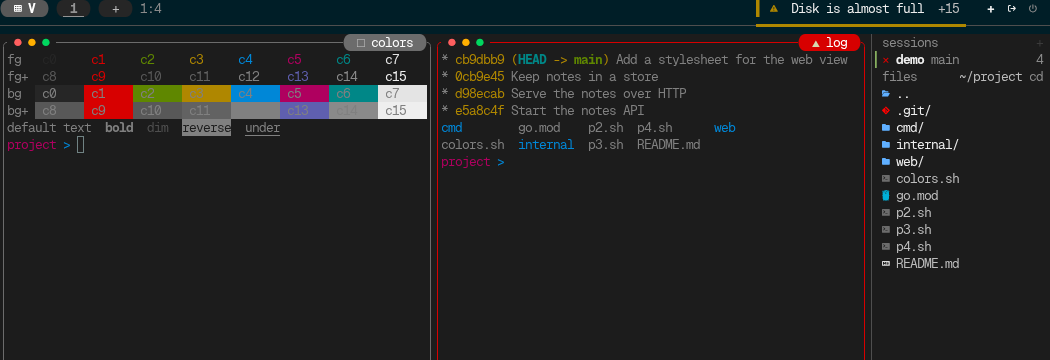The image size is (1050, 360).
Task: Click the colors pane prompt cursor
Action: [x=80, y=145]
